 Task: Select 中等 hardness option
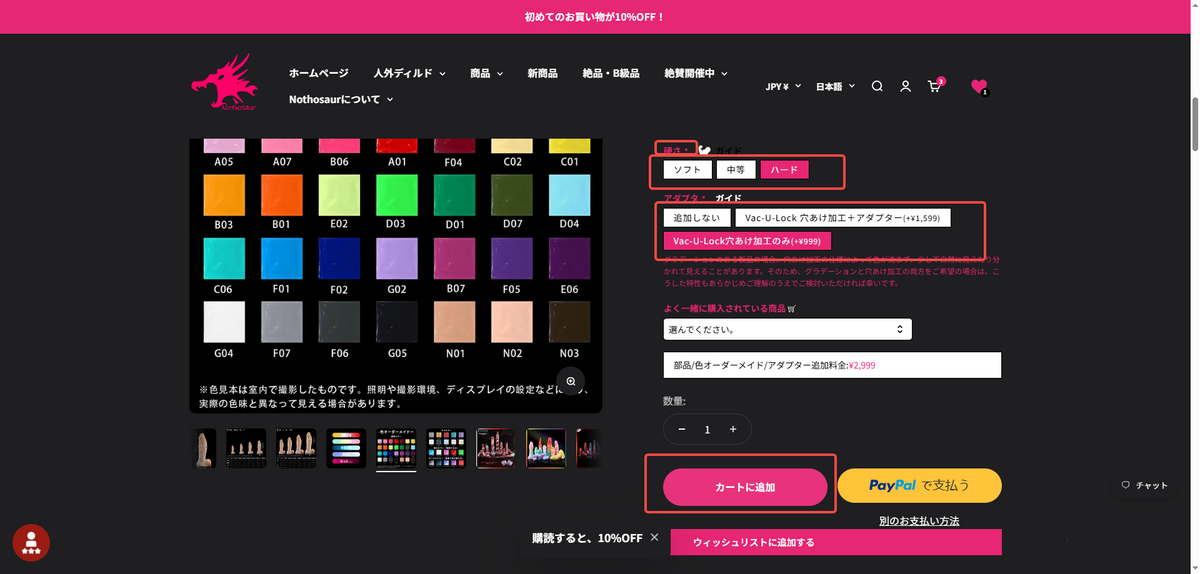pyautogui.click(x=736, y=170)
